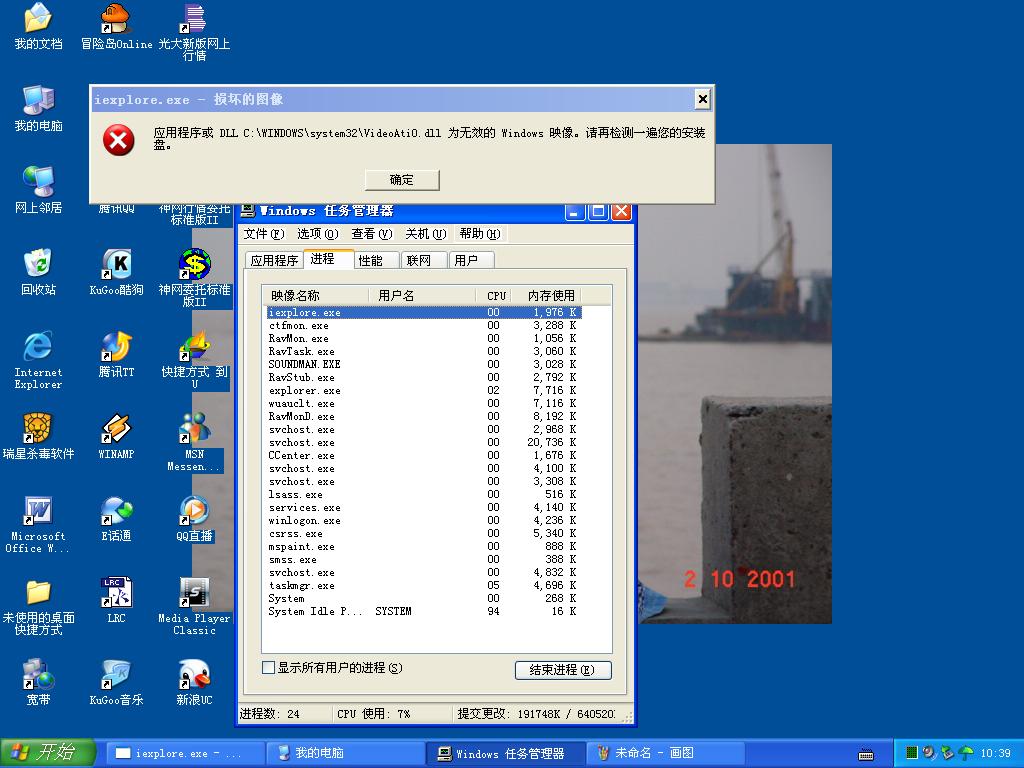Select 神网委托标准版II desktop icon
Viewport: 1024px width, 768px height.
(194, 278)
